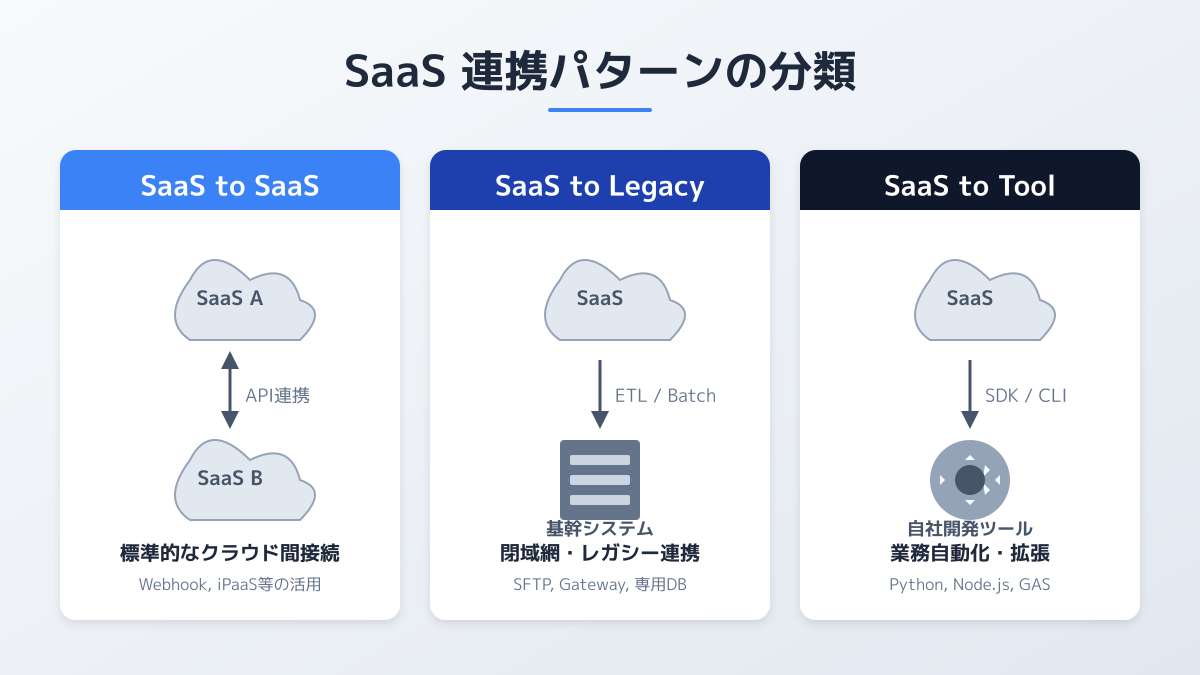Screen dimensions: 1200x675
Task: Click the double-headed API連携 arrow
Action: (230, 390)
